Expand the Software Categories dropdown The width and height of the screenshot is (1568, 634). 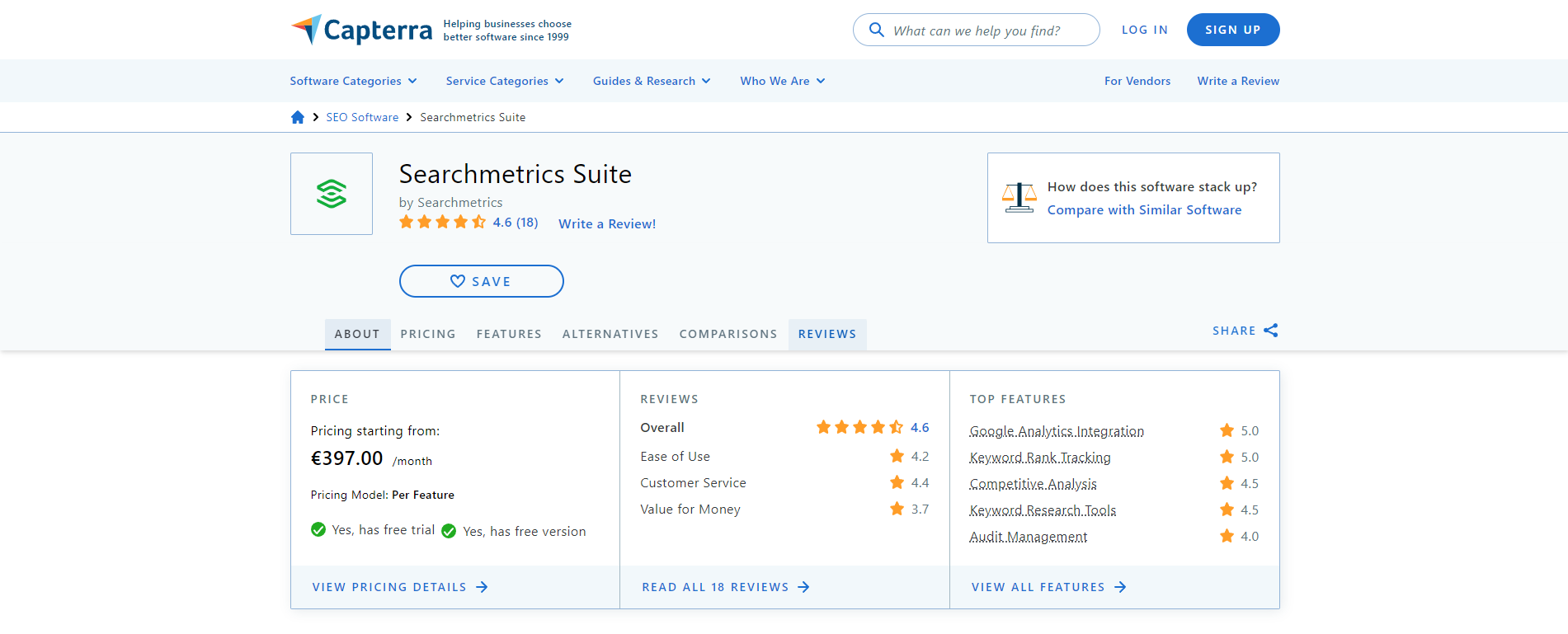coord(353,81)
